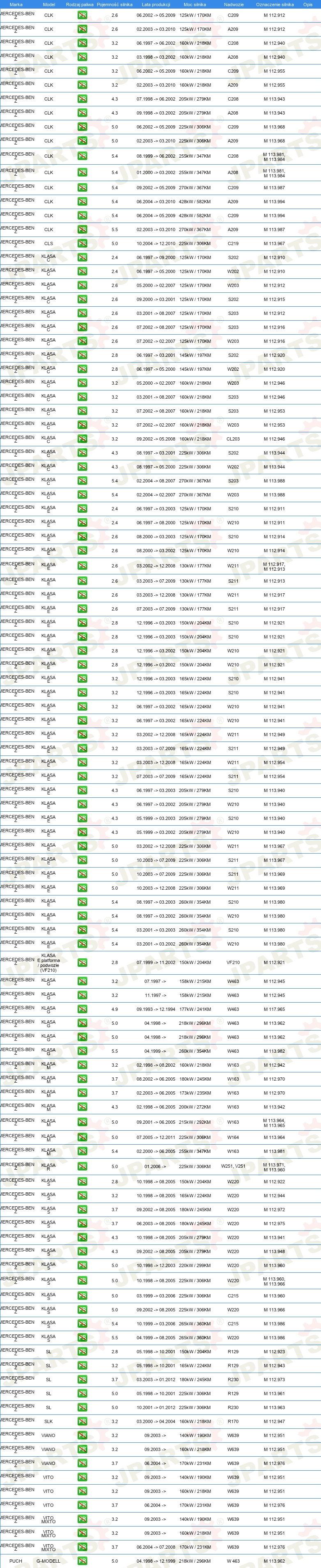Click the M 113.964, M 113.965 engine cell

[x=274, y=1123]
